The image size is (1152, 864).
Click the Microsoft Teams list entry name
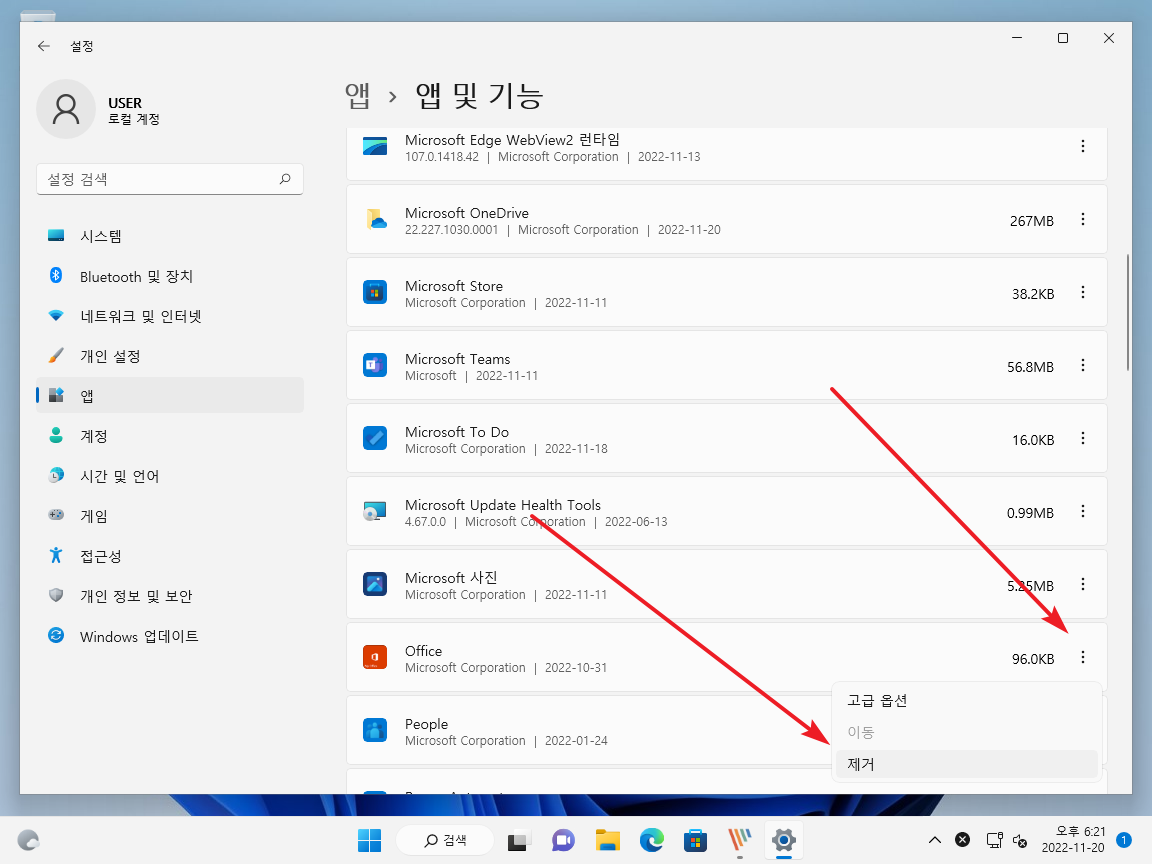click(458, 359)
